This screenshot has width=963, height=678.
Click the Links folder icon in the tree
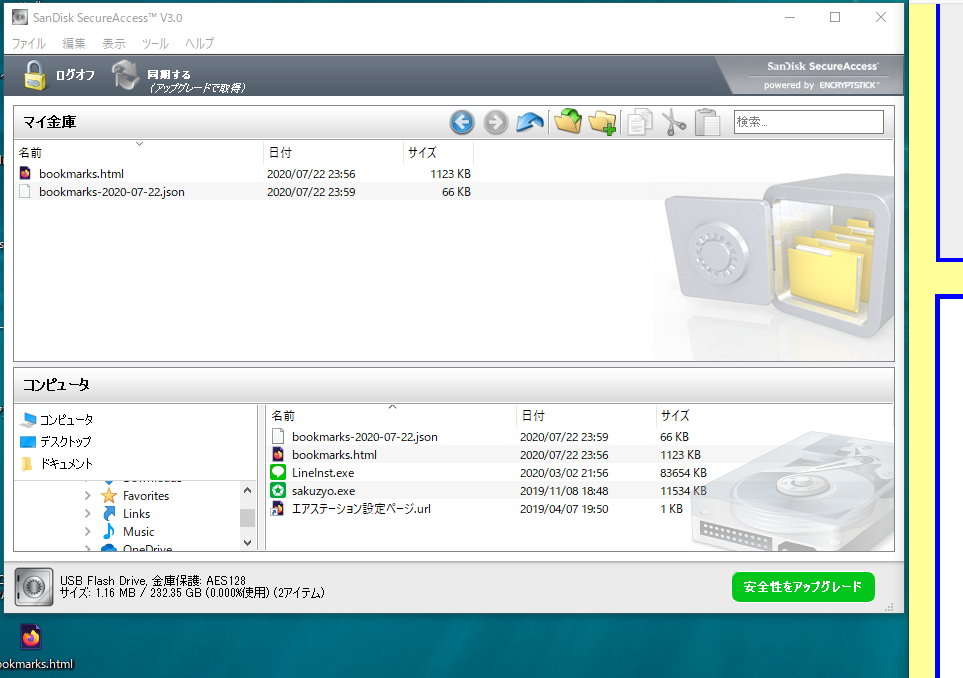tap(109, 513)
